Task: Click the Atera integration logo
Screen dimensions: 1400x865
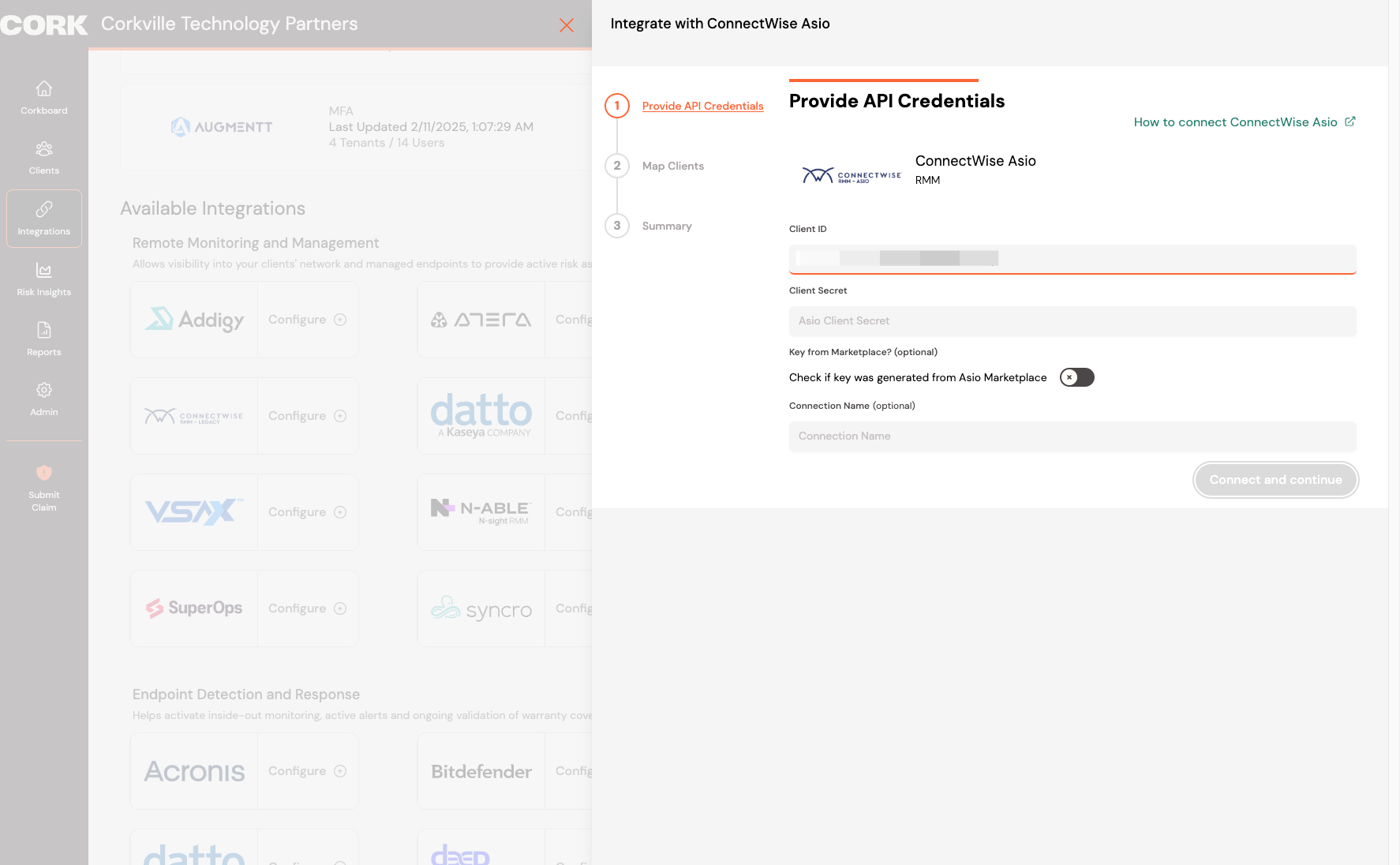Action: tap(481, 320)
